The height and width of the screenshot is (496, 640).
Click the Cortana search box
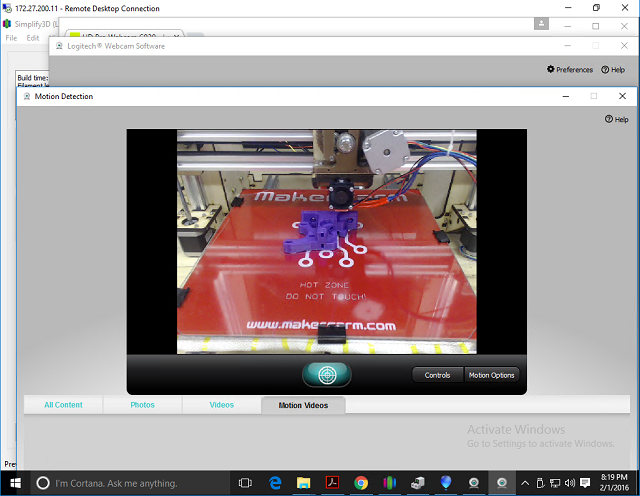pyautogui.click(x=130, y=483)
